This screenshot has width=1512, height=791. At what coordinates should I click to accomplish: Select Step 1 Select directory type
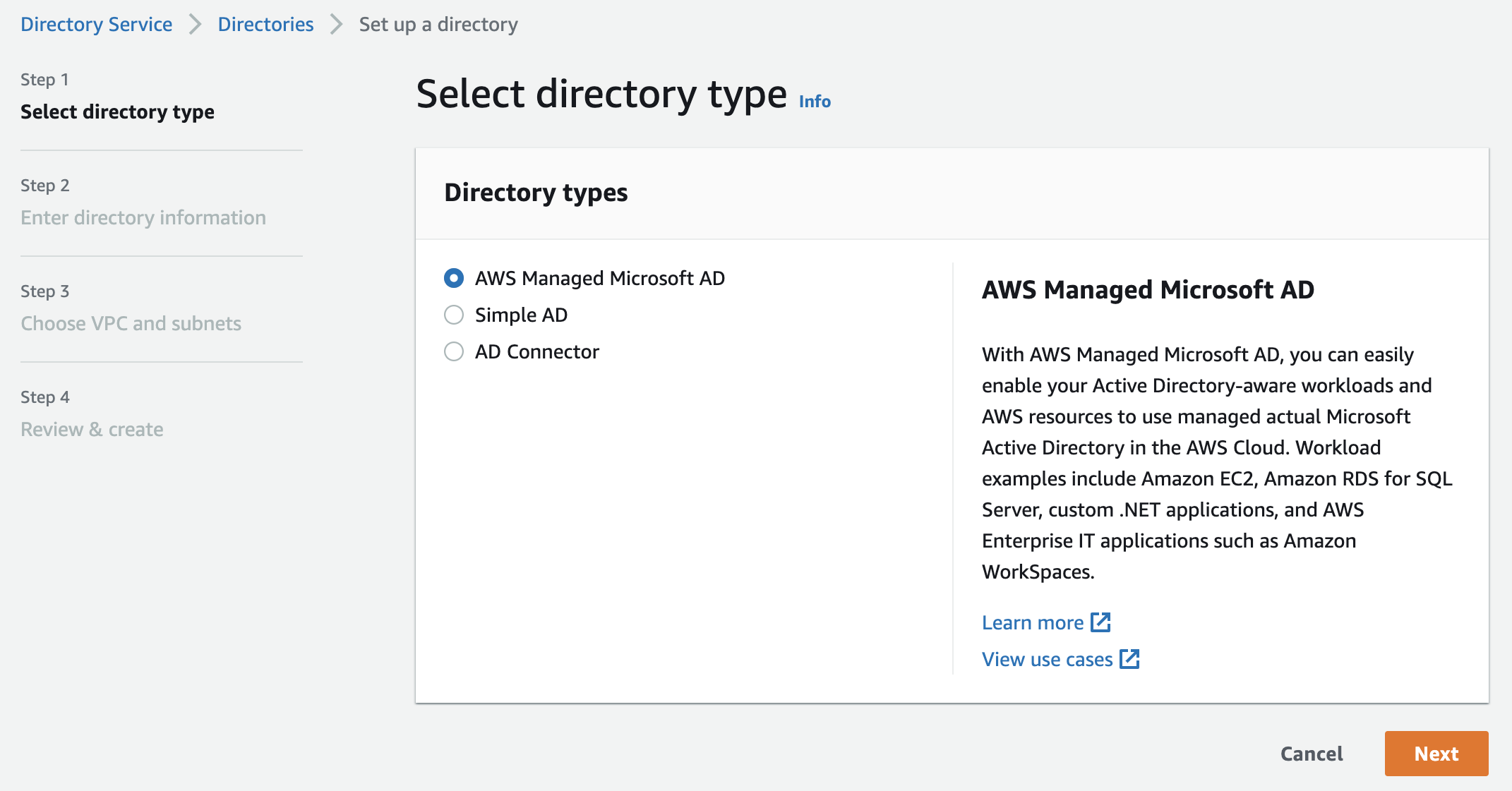click(117, 111)
